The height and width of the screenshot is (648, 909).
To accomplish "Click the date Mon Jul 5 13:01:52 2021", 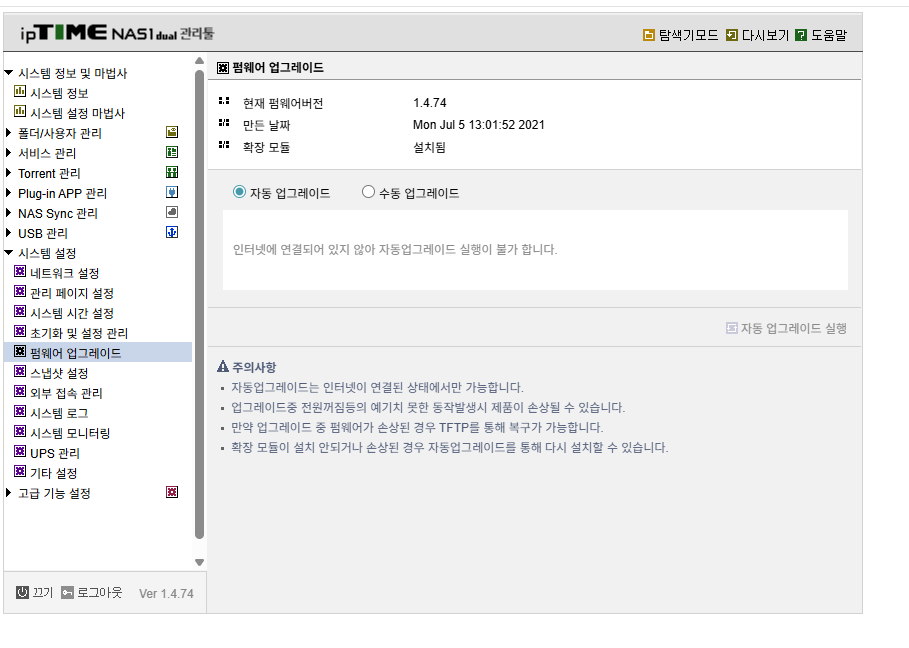I will click(479, 125).
